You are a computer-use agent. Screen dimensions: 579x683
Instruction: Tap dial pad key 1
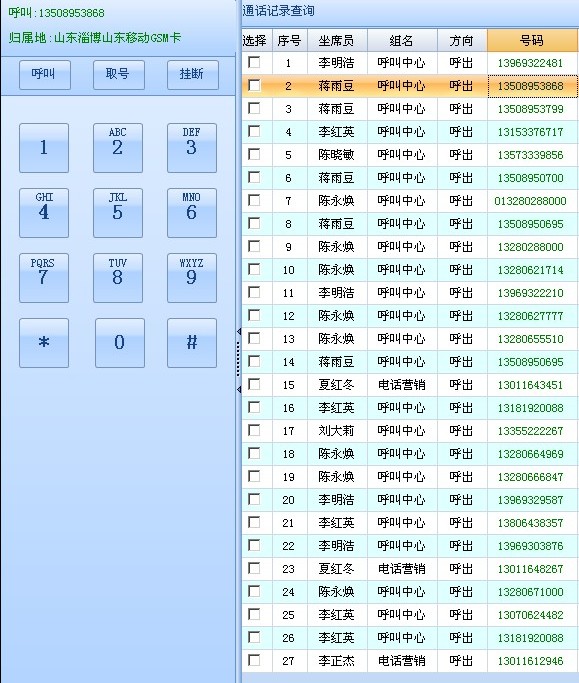[44, 148]
